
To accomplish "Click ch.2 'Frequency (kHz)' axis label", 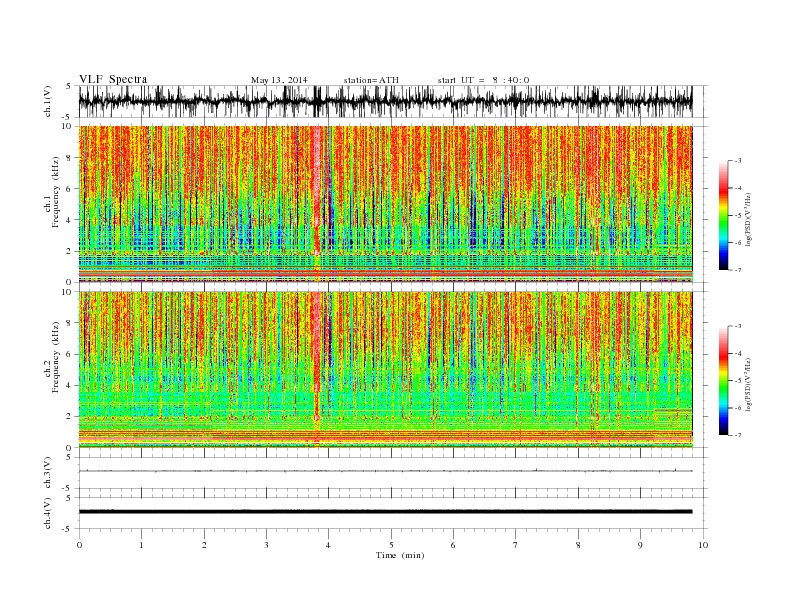I will (55, 357).
